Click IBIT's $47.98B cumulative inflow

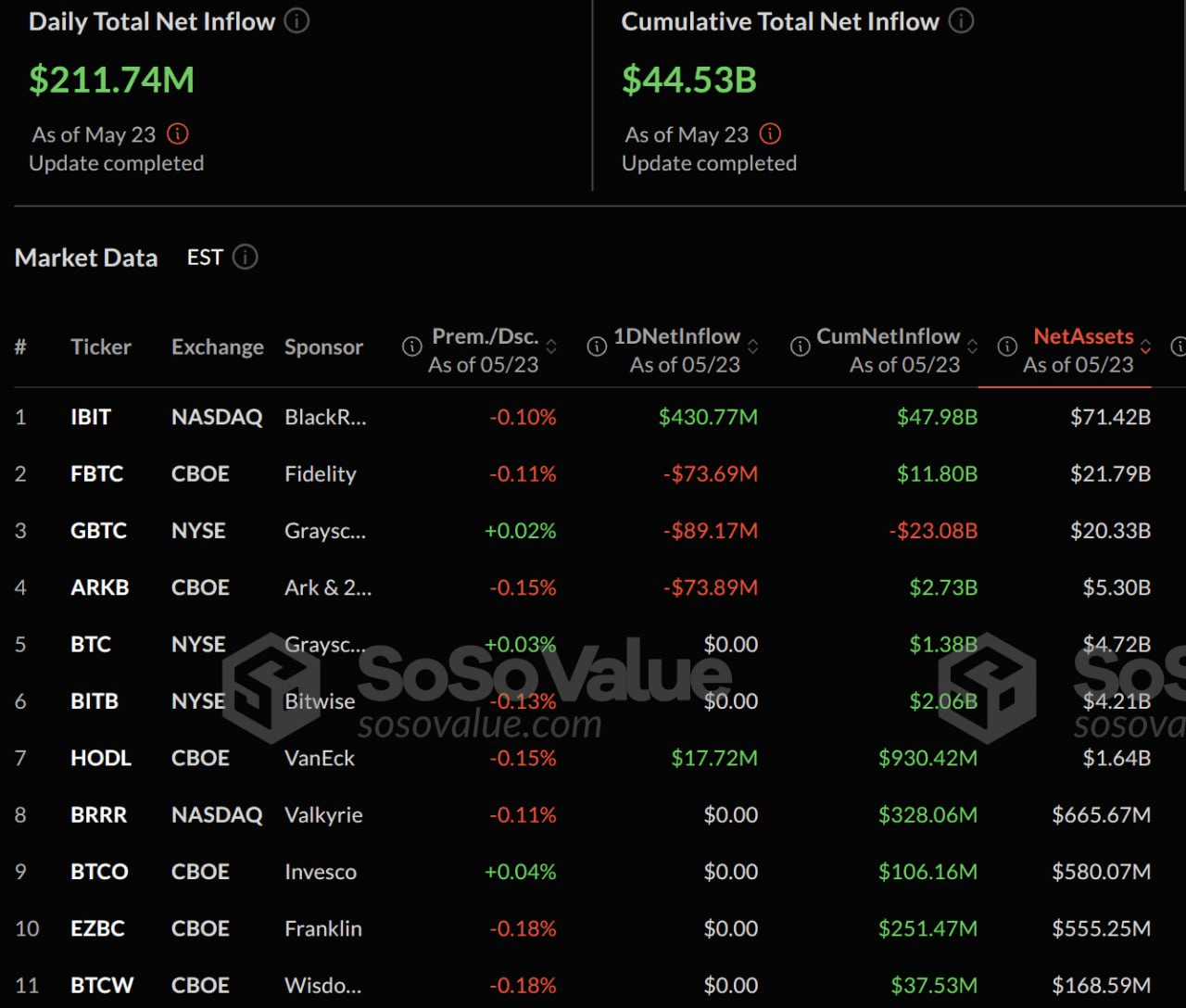(x=937, y=417)
